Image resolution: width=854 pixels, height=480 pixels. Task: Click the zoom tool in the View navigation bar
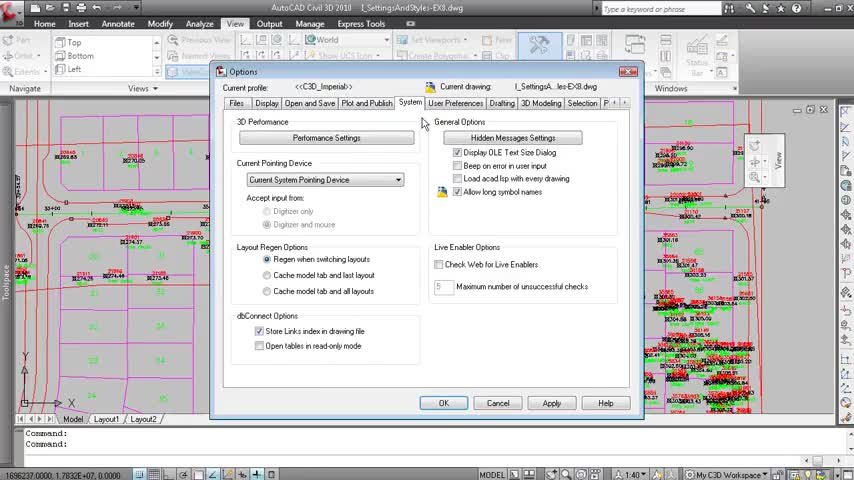[755, 177]
